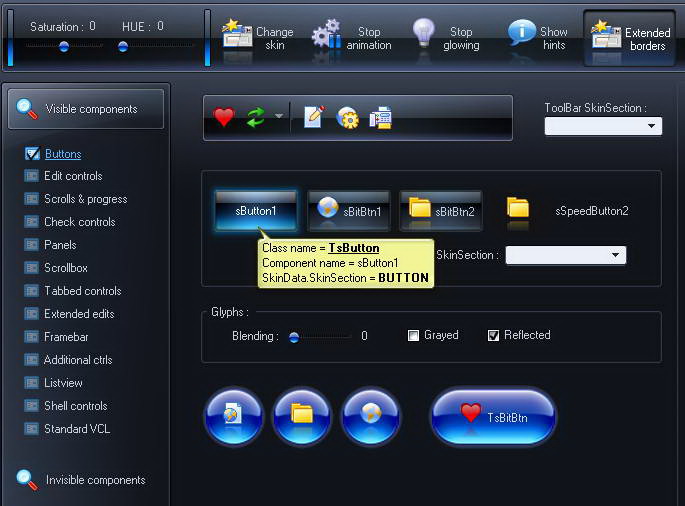Click the round blue globe document button
The image size is (685, 506).
pos(234,417)
